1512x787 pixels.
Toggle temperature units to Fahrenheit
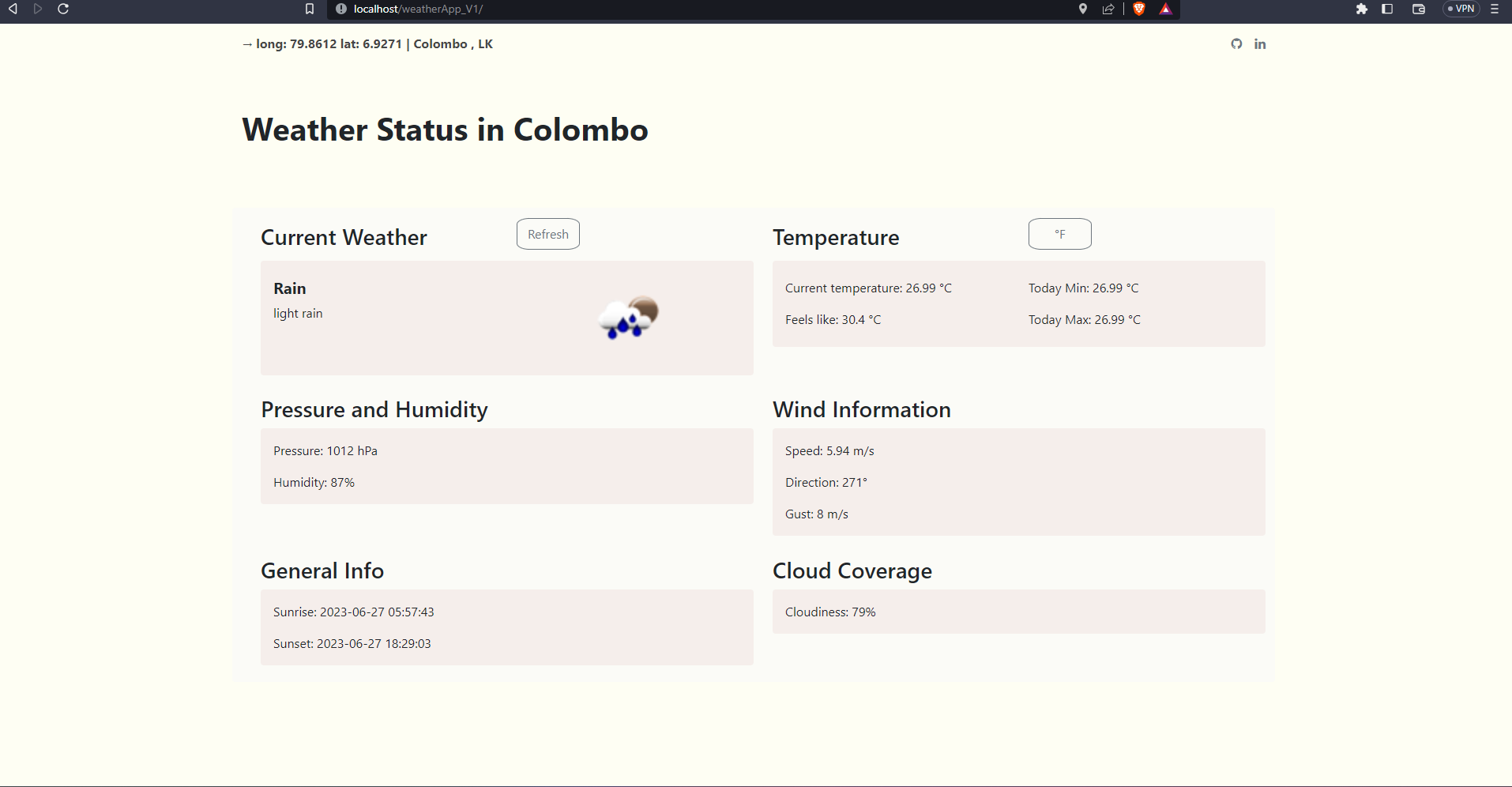pyautogui.click(x=1059, y=234)
